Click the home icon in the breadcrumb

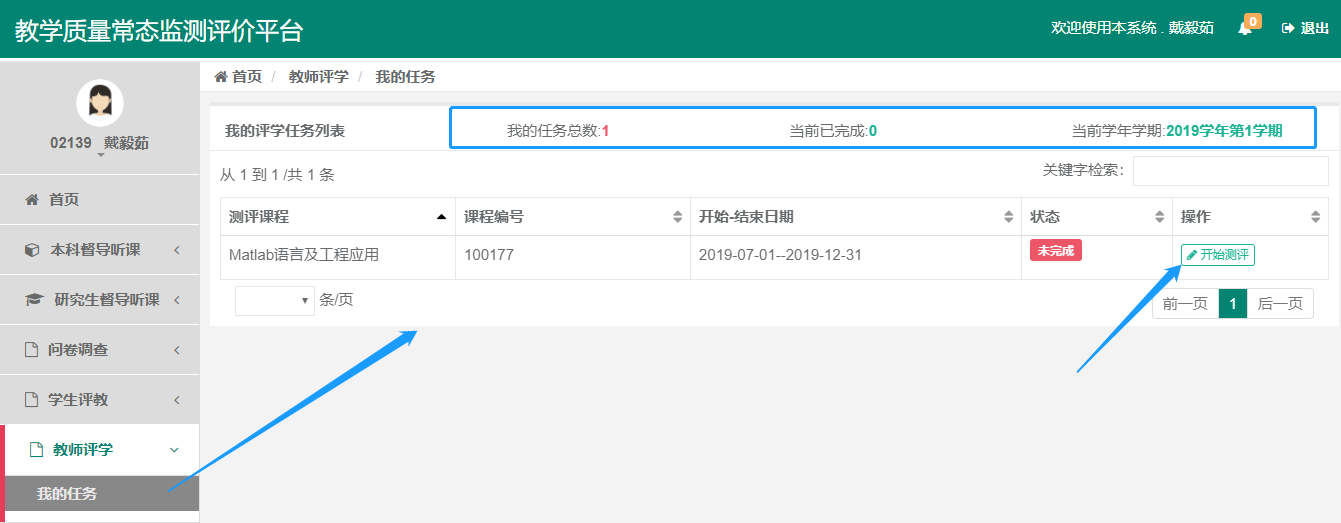pos(221,77)
